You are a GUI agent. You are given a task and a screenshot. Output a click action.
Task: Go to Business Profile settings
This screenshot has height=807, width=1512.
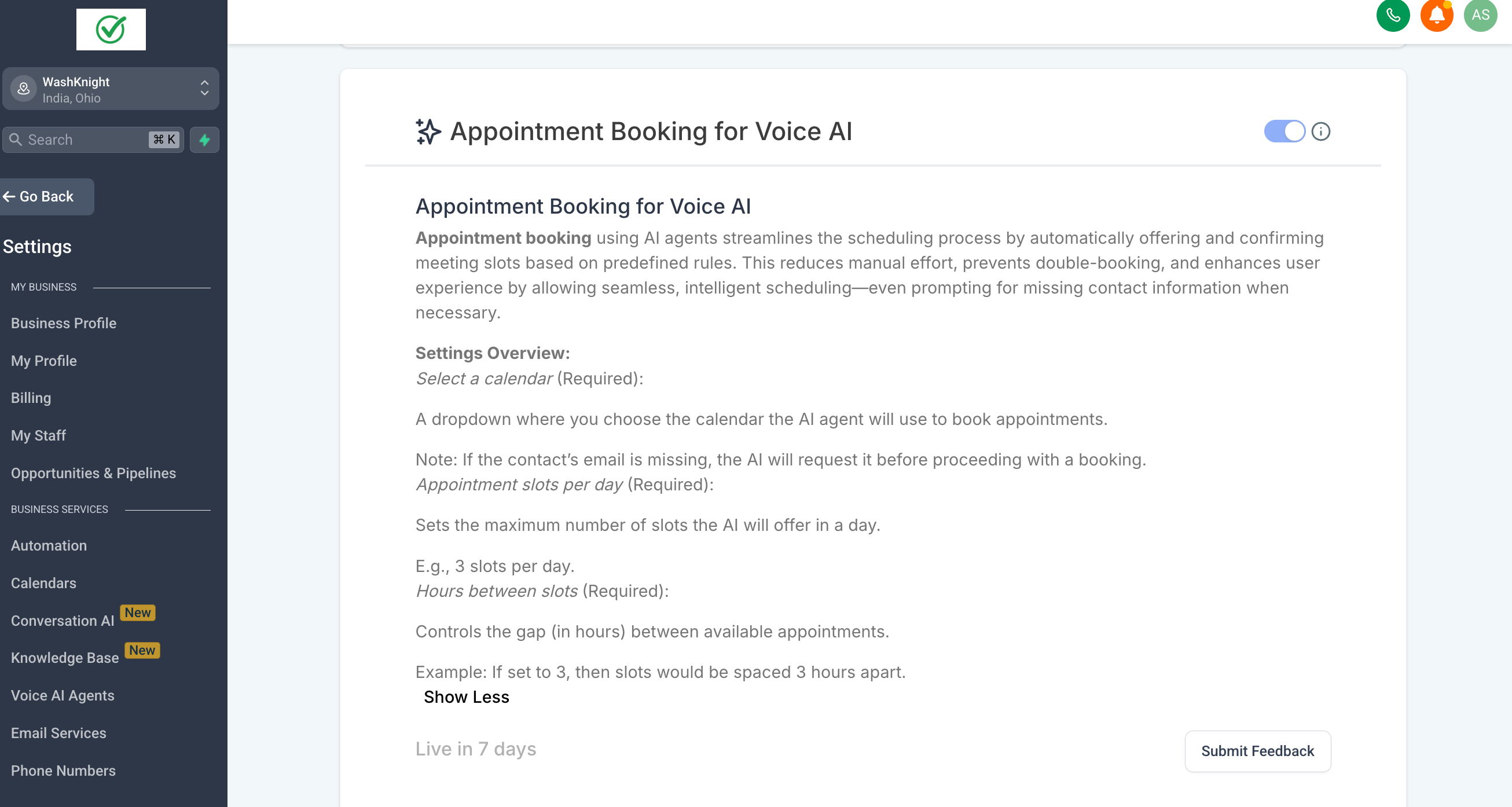(x=64, y=323)
